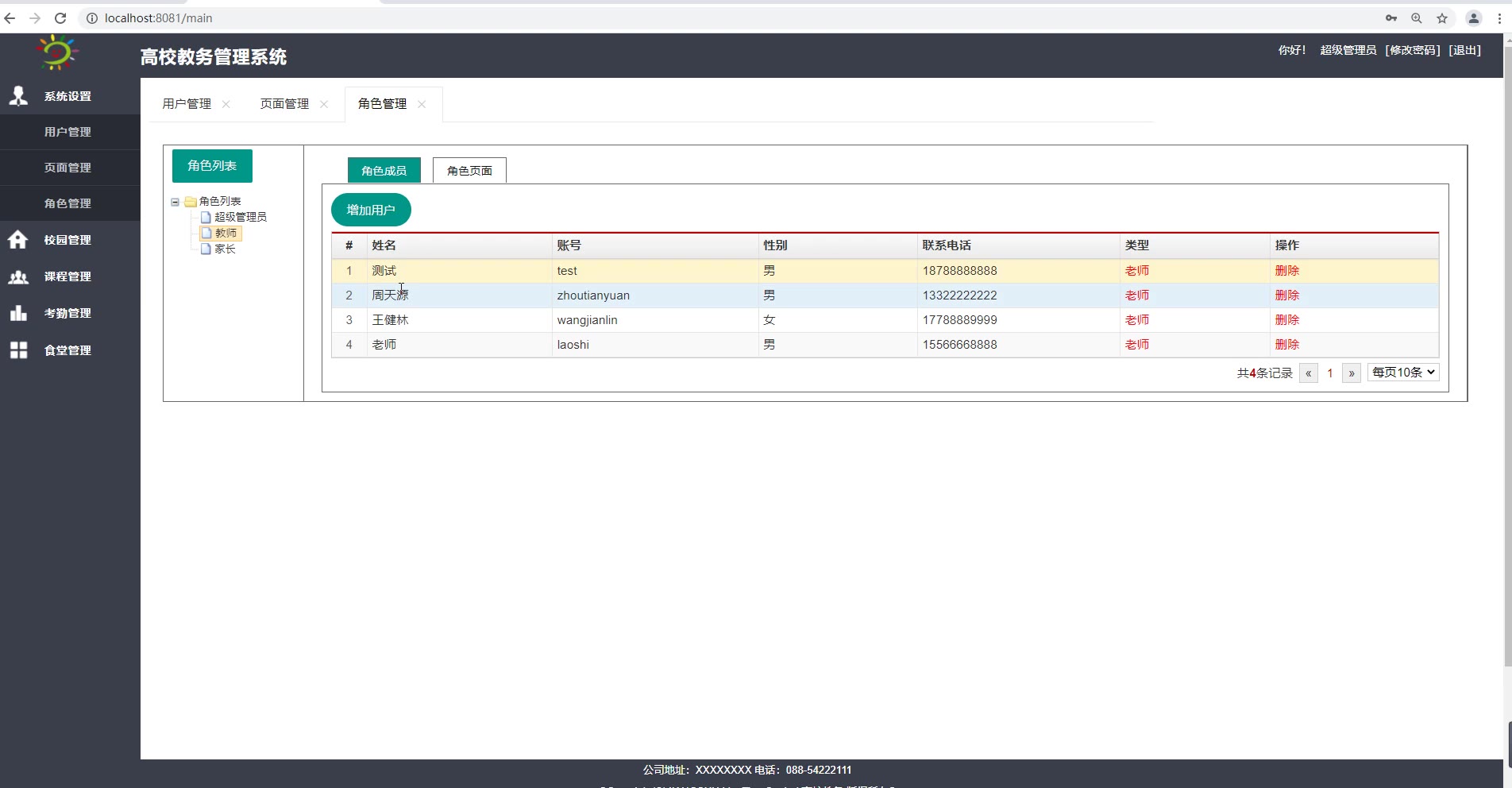Delete the user 测试
This screenshot has height=788, width=1512.
tap(1286, 271)
